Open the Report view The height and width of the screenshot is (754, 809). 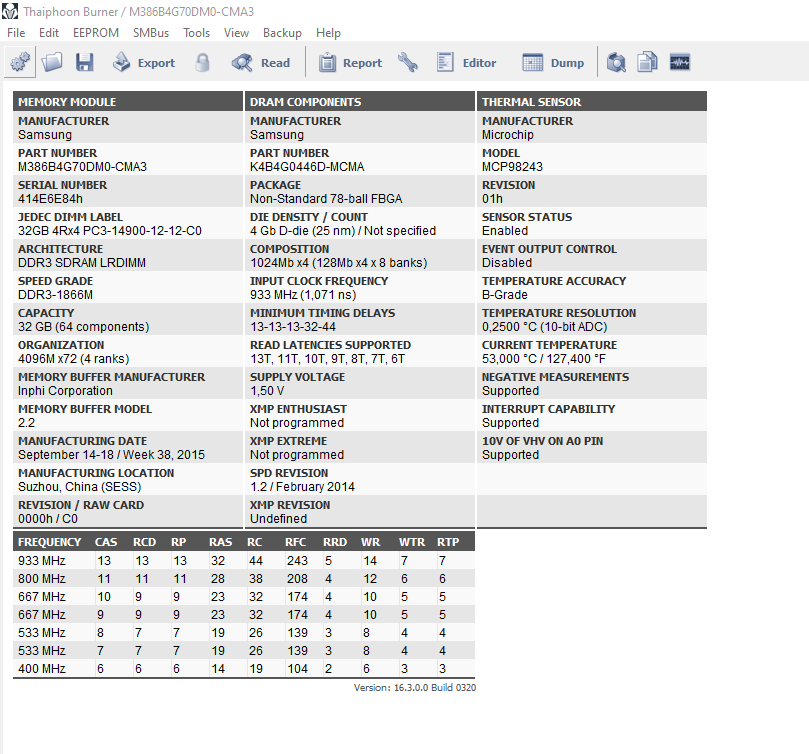point(350,62)
